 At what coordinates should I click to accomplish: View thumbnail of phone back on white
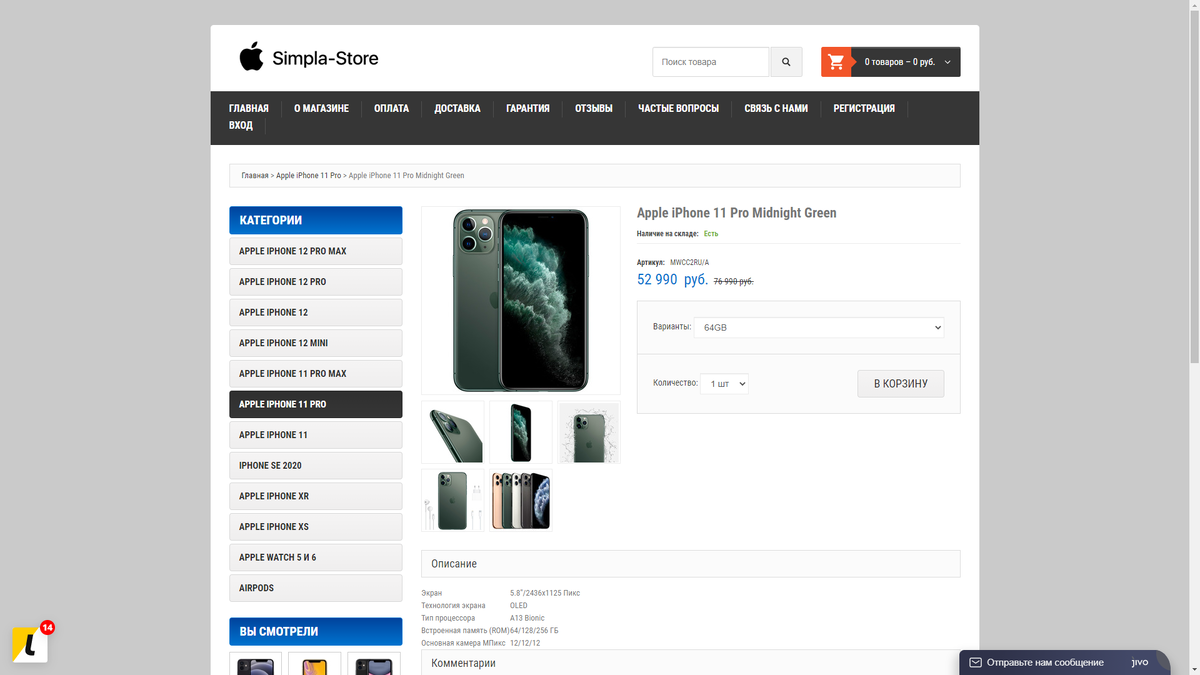click(x=589, y=432)
